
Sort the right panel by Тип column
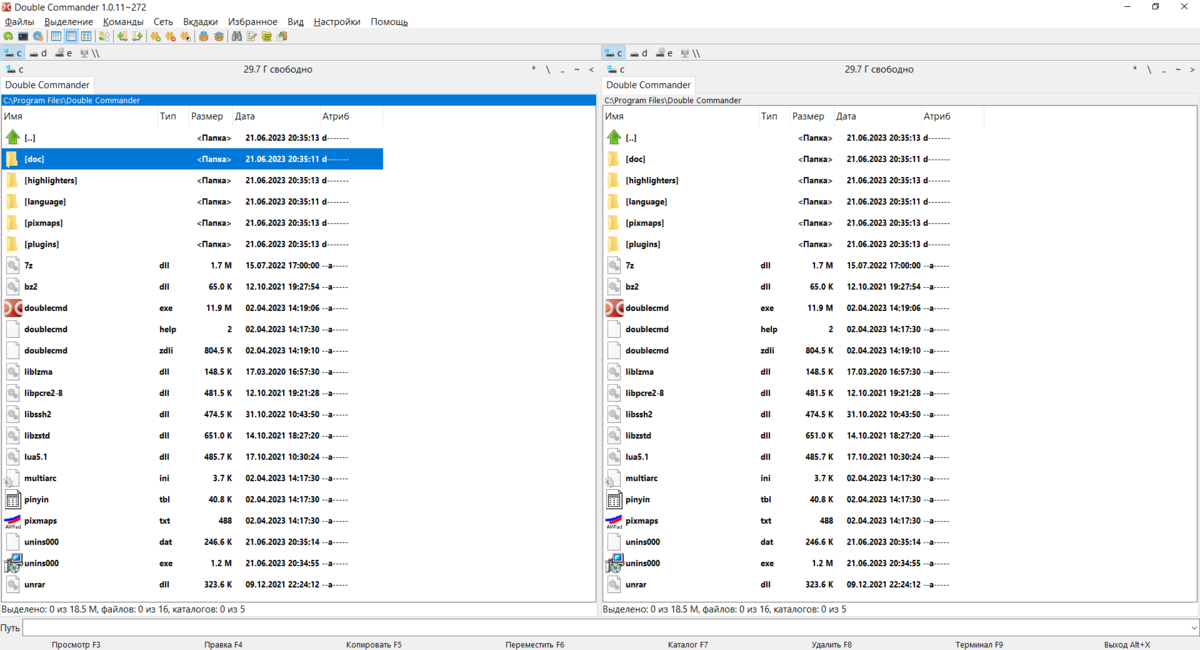(x=773, y=116)
